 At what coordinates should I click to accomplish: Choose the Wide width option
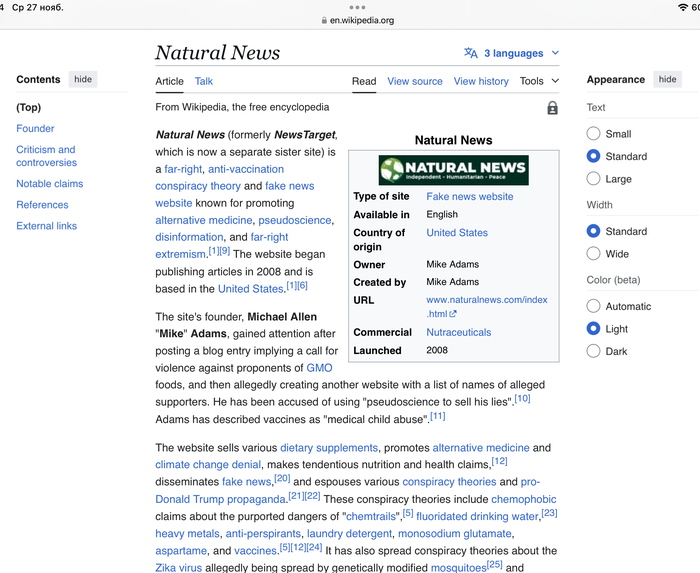point(594,254)
